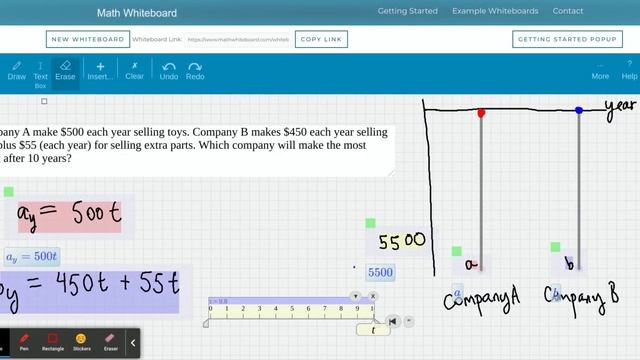
Task: Select the Rectangle tool in bottom toolbar
Action: coord(53,342)
